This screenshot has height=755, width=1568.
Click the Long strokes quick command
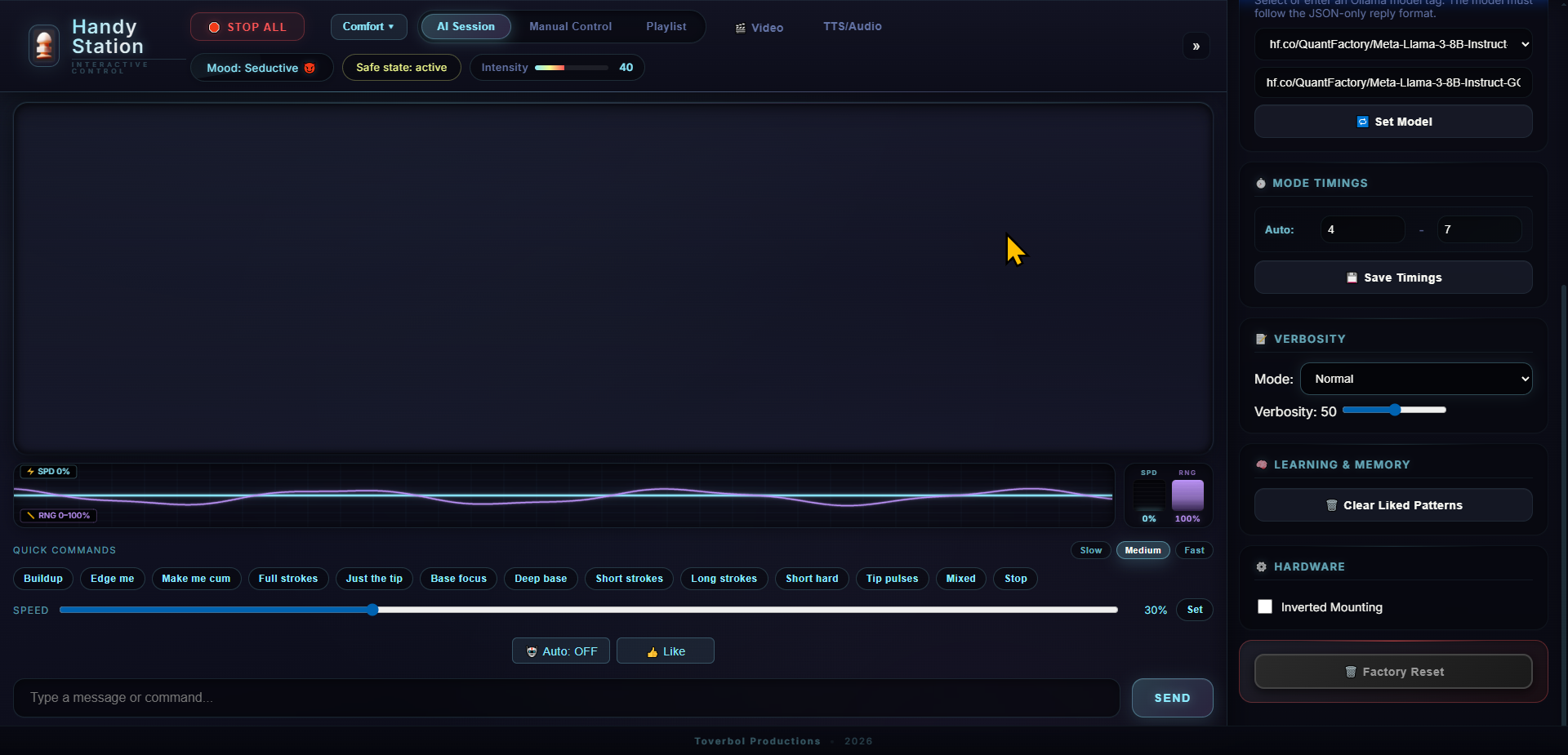(x=724, y=579)
